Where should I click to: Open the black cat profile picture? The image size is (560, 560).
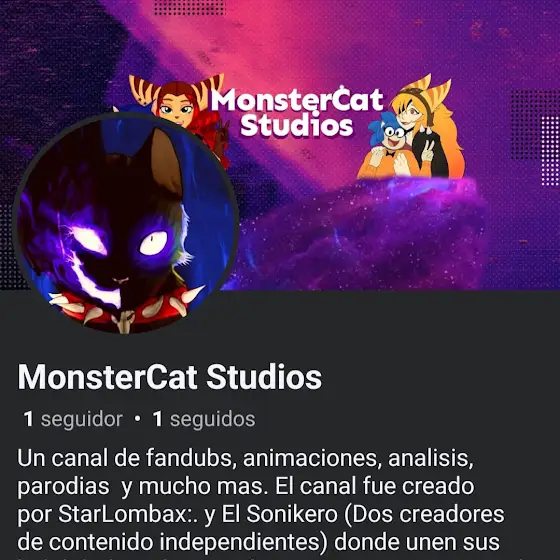[126, 224]
